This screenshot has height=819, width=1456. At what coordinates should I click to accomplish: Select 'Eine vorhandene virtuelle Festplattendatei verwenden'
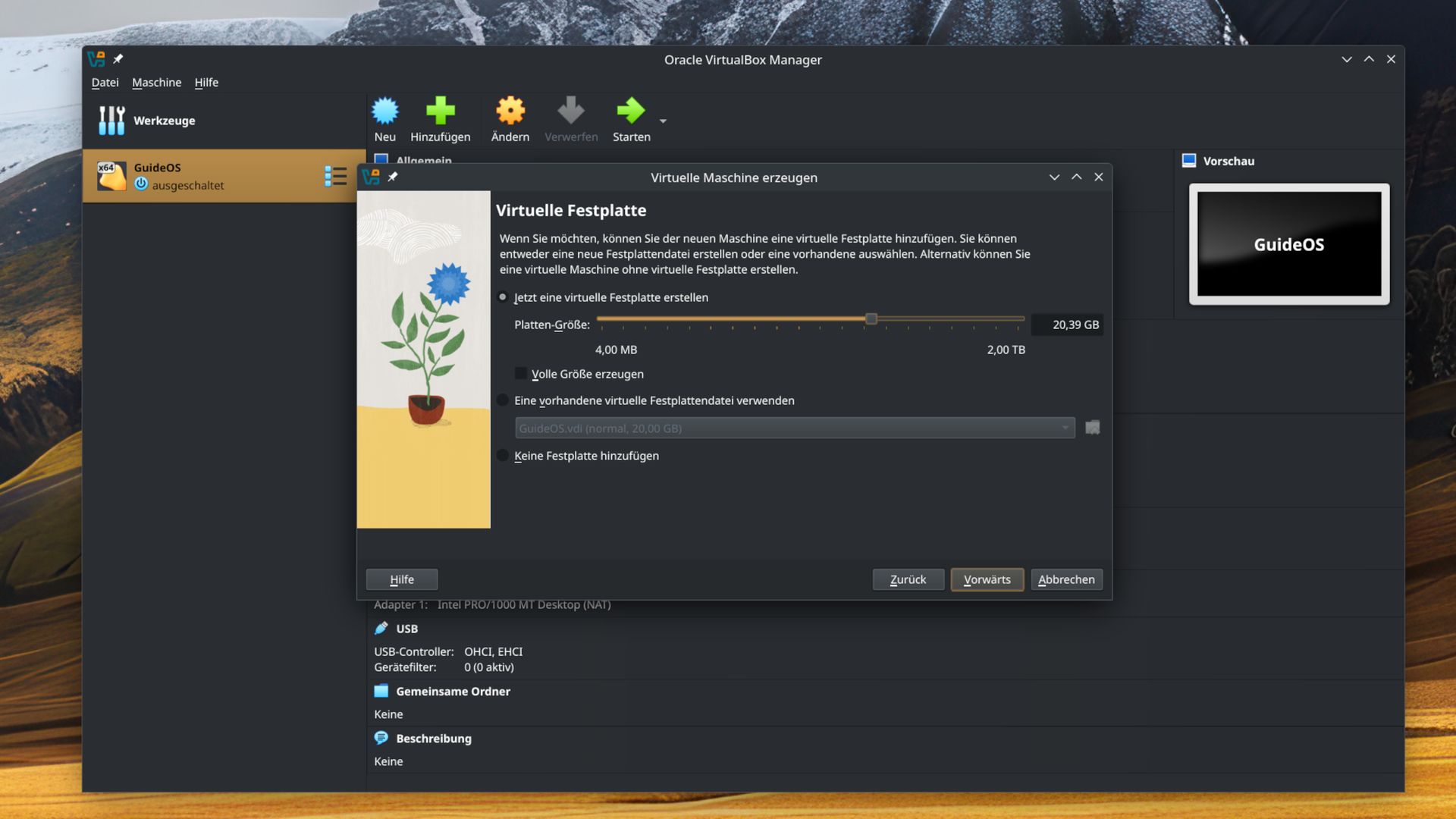pos(503,400)
